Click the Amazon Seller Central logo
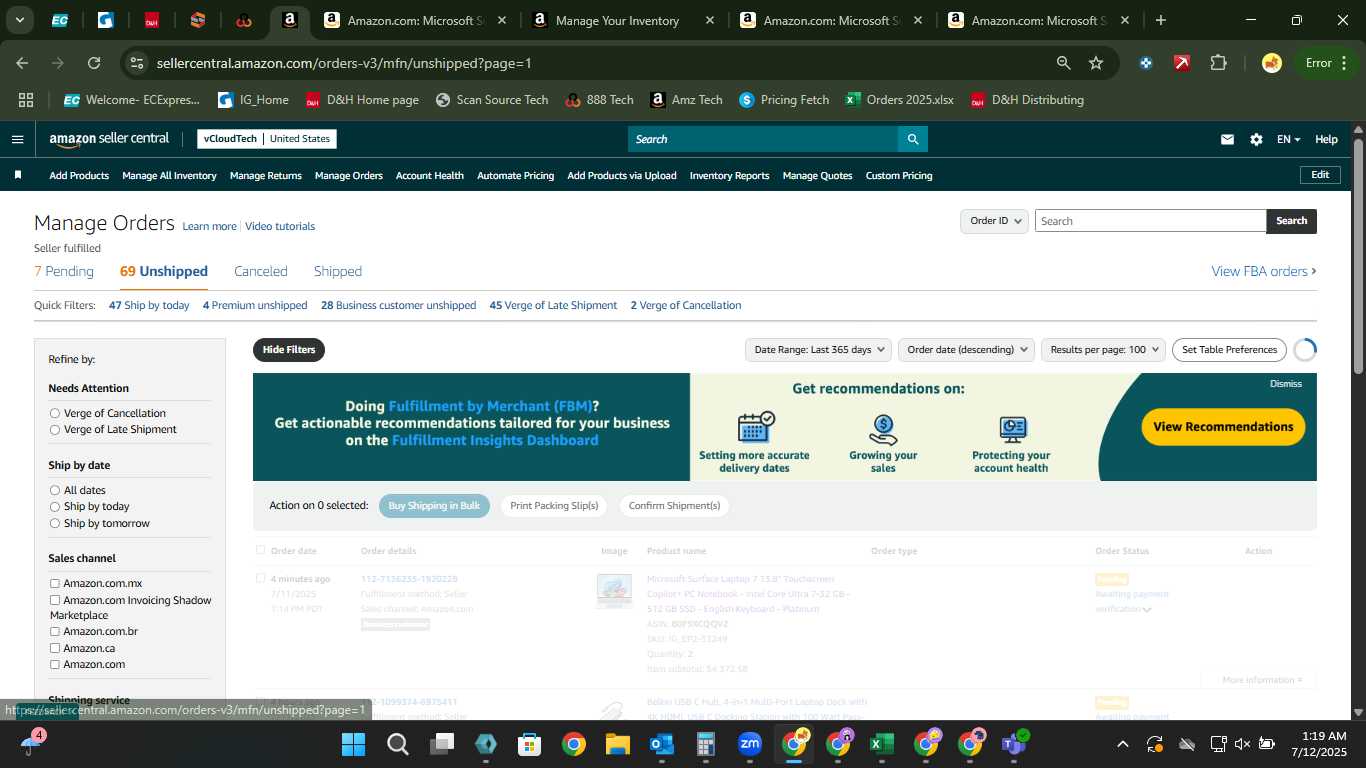This screenshot has width=1366, height=768. [x=109, y=139]
